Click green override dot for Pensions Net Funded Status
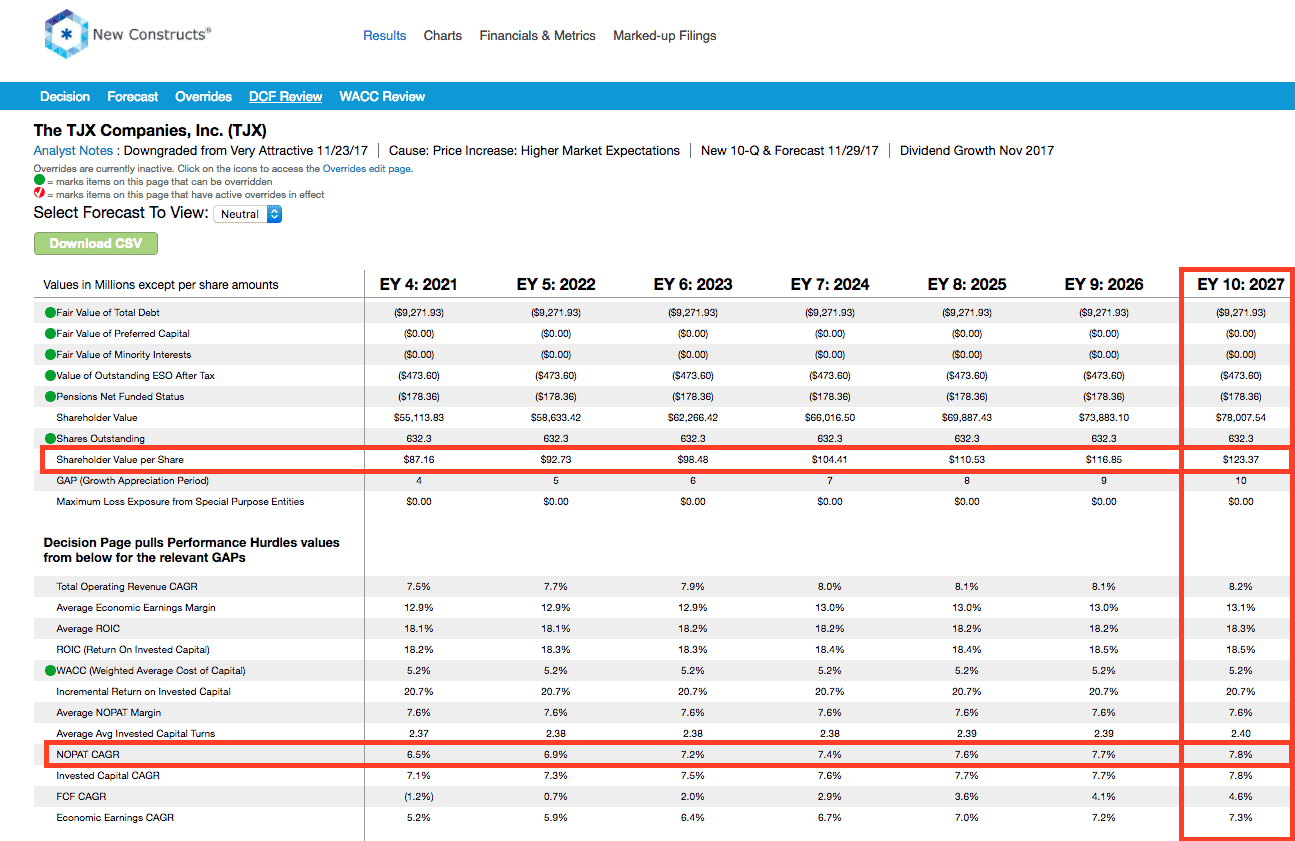The height and width of the screenshot is (841, 1295). [x=50, y=397]
